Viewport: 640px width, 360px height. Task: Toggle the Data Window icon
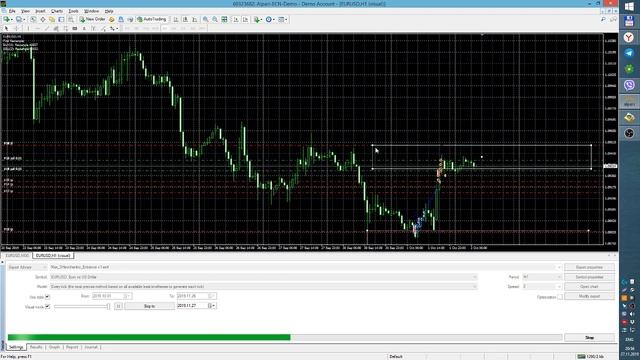42,19
